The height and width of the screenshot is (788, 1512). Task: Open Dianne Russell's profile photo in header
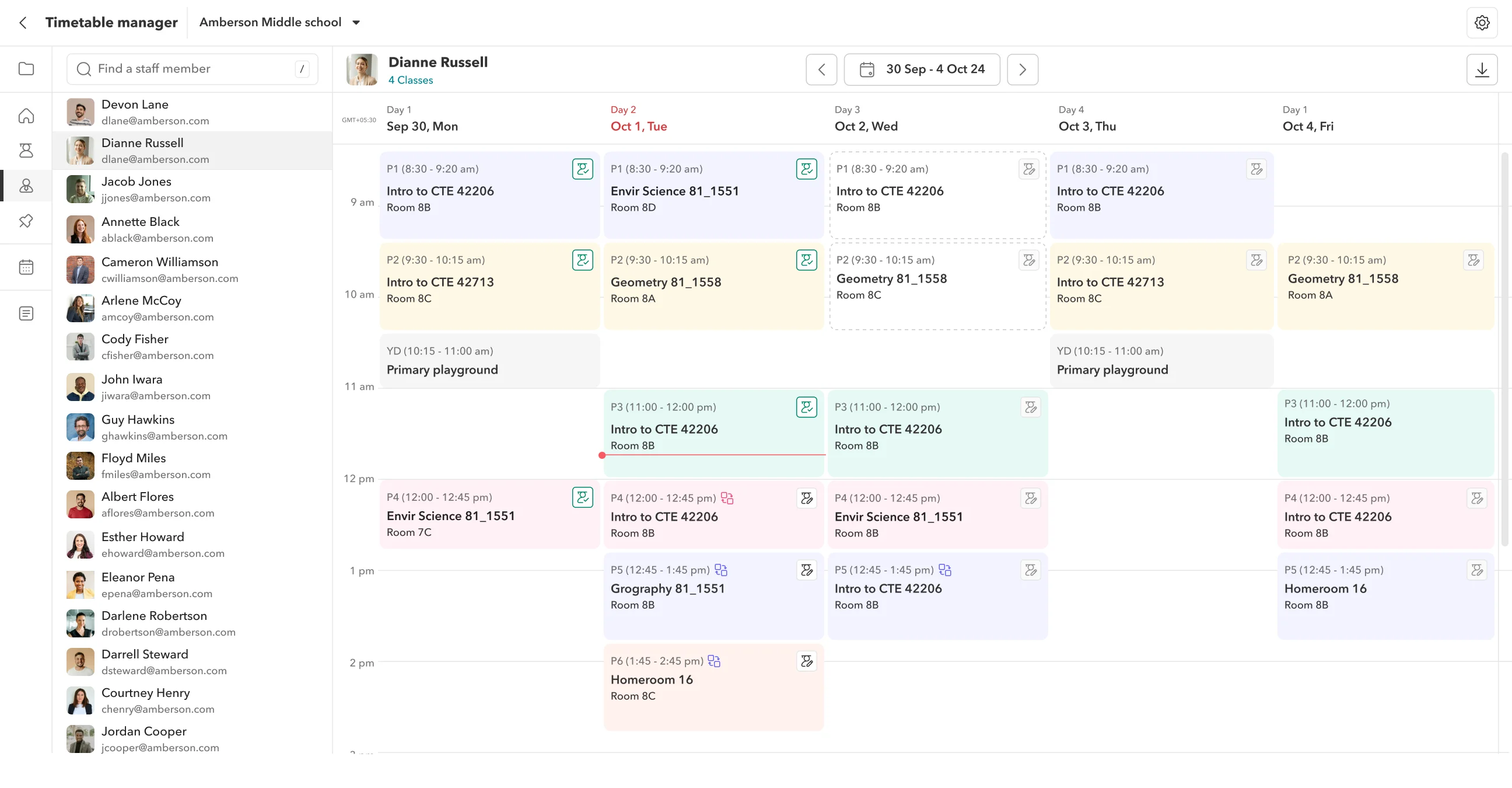click(x=362, y=69)
